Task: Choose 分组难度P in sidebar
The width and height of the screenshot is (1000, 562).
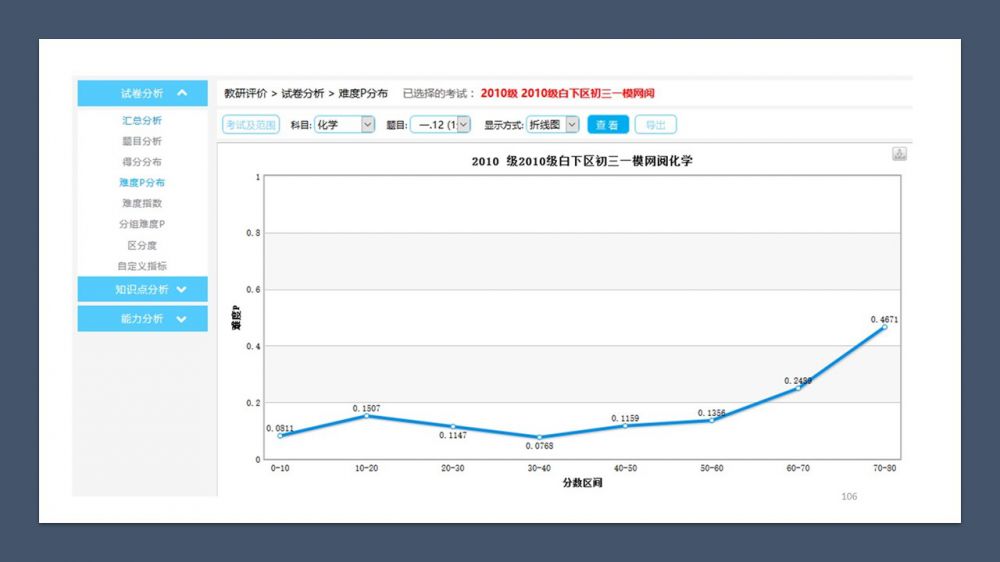Action: [142, 224]
